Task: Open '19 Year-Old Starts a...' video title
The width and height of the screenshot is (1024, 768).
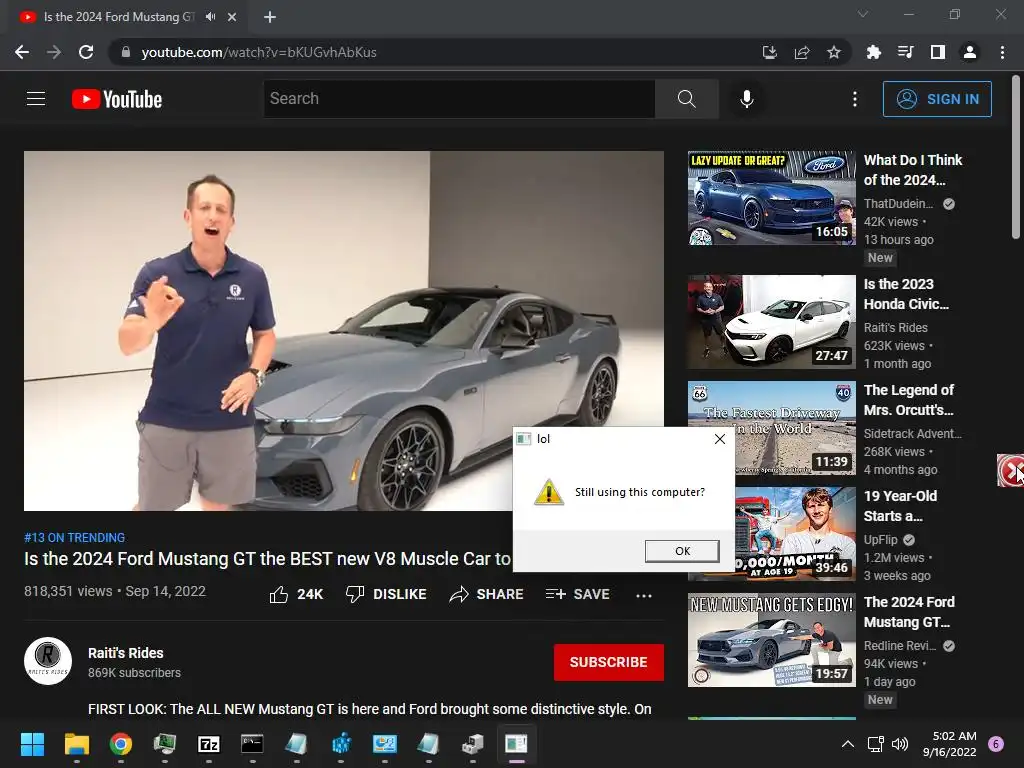Action: [x=900, y=506]
